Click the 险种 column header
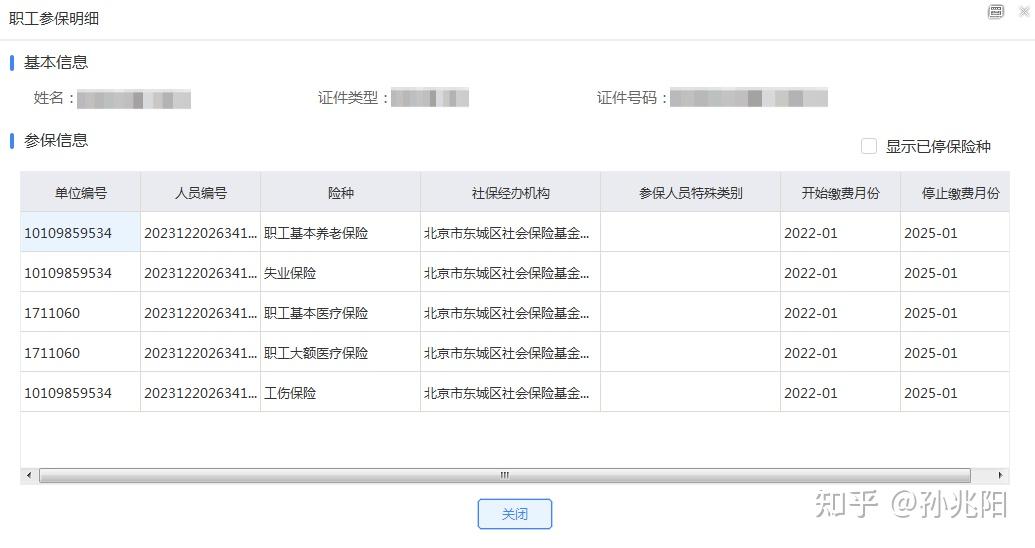Viewport: 1035px width, 548px height. click(x=340, y=193)
